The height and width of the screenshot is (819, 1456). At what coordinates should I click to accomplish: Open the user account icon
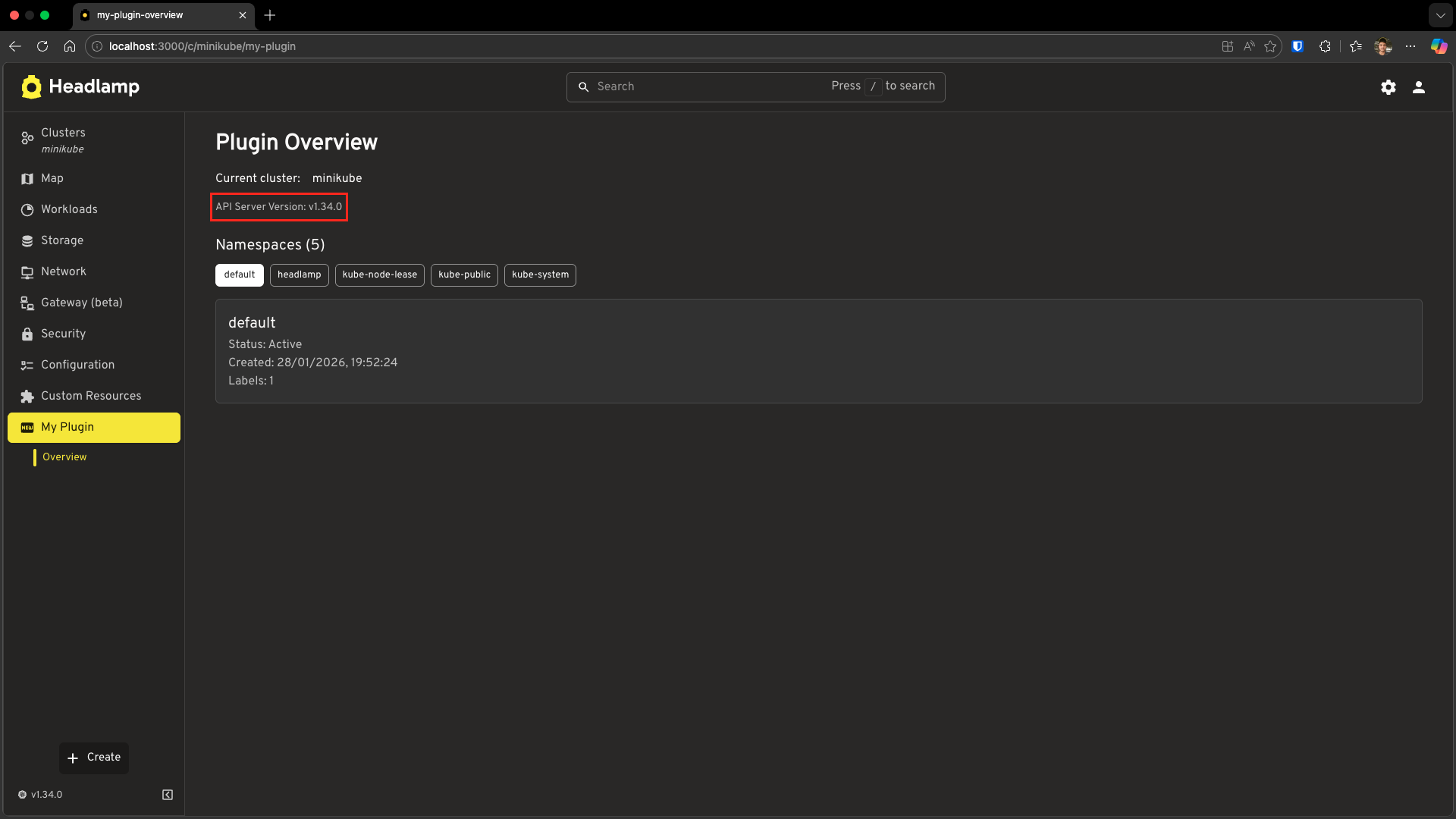coord(1419,86)
